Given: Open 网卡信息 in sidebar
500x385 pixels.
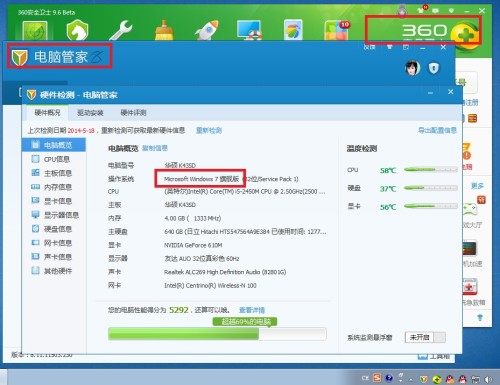Looking at the screenshot, I should click(54, 243).
